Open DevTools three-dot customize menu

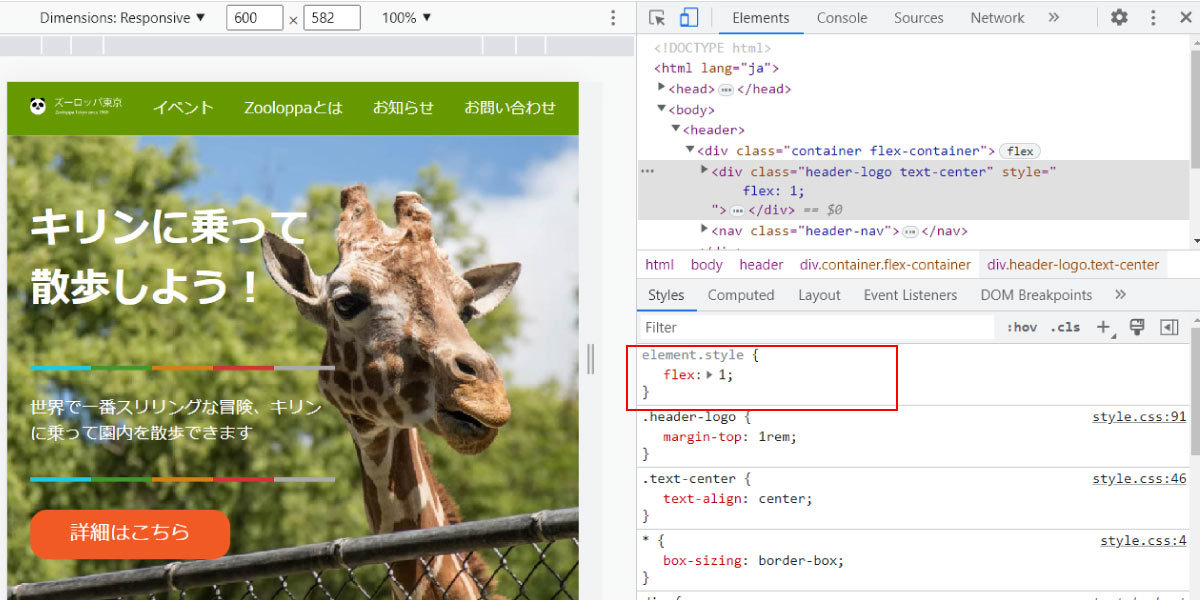coord(1153,18)
